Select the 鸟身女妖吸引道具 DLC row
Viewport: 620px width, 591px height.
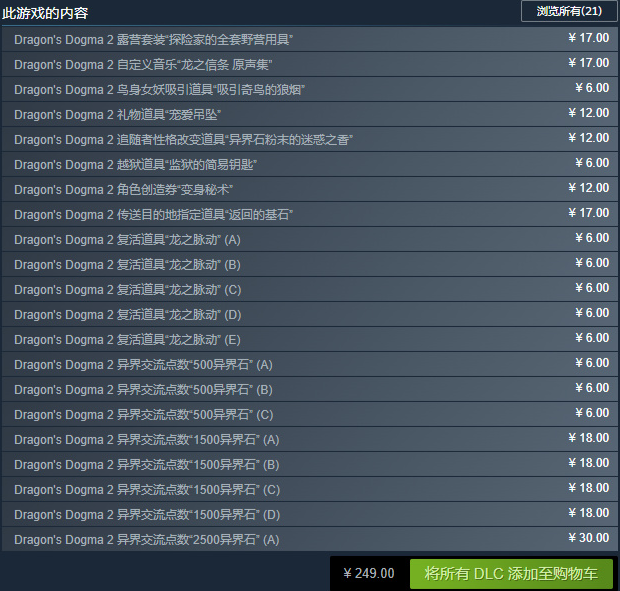[x=310, y=89]
